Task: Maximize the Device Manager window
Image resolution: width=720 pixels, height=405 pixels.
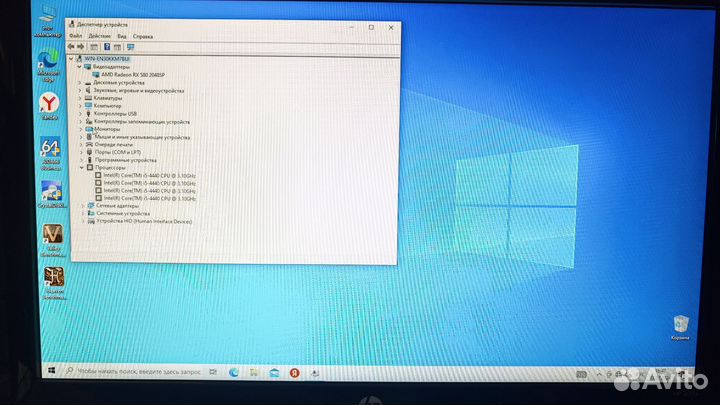Action: [x=371, y=28]
